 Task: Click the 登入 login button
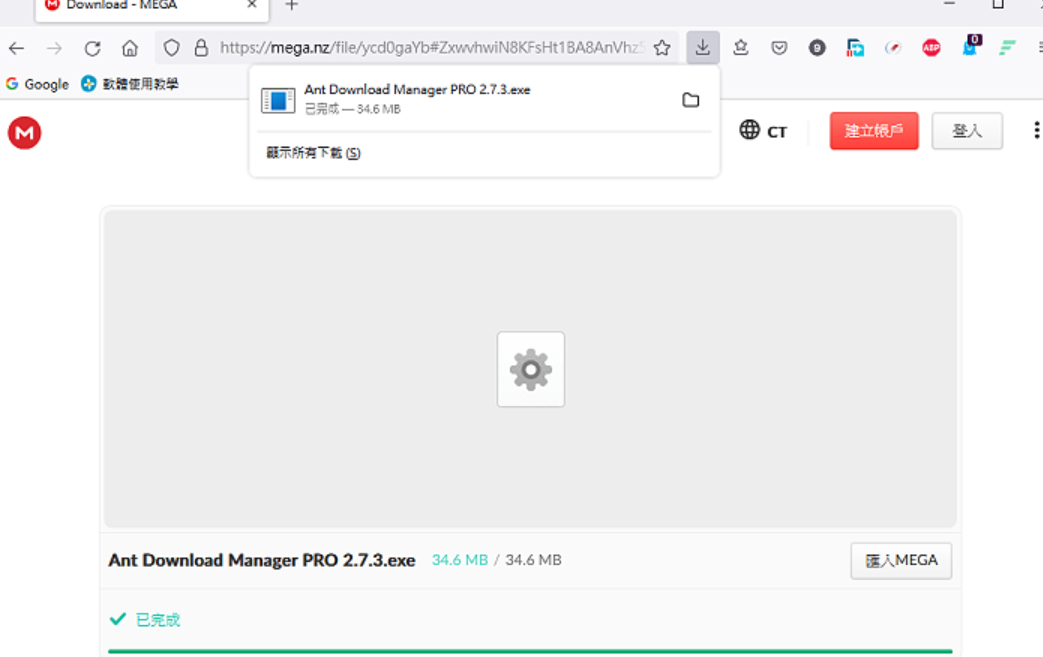(967, 130)
